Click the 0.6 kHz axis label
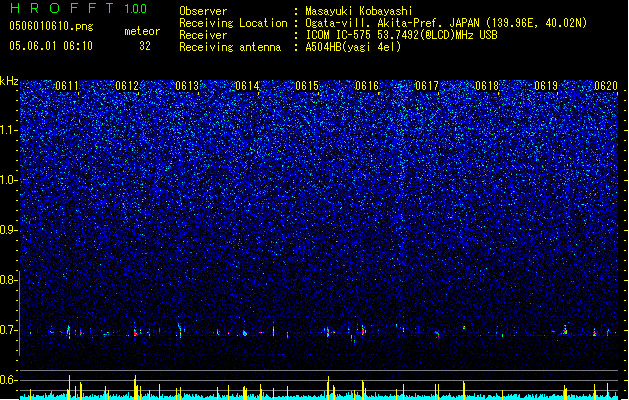 pyautogui.click(x=9, y=380)
